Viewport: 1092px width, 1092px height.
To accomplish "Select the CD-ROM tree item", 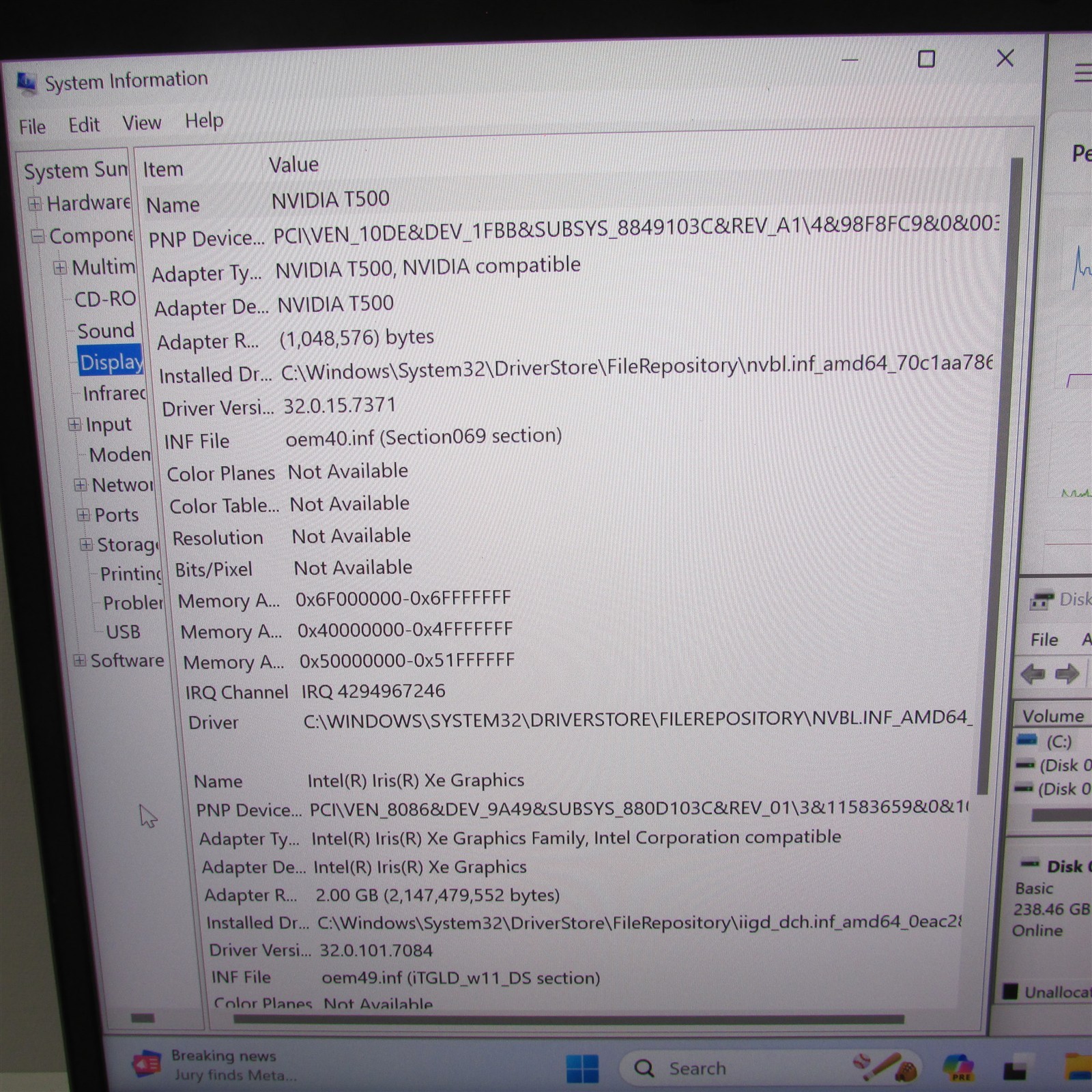I will click(x=105, y=299).
